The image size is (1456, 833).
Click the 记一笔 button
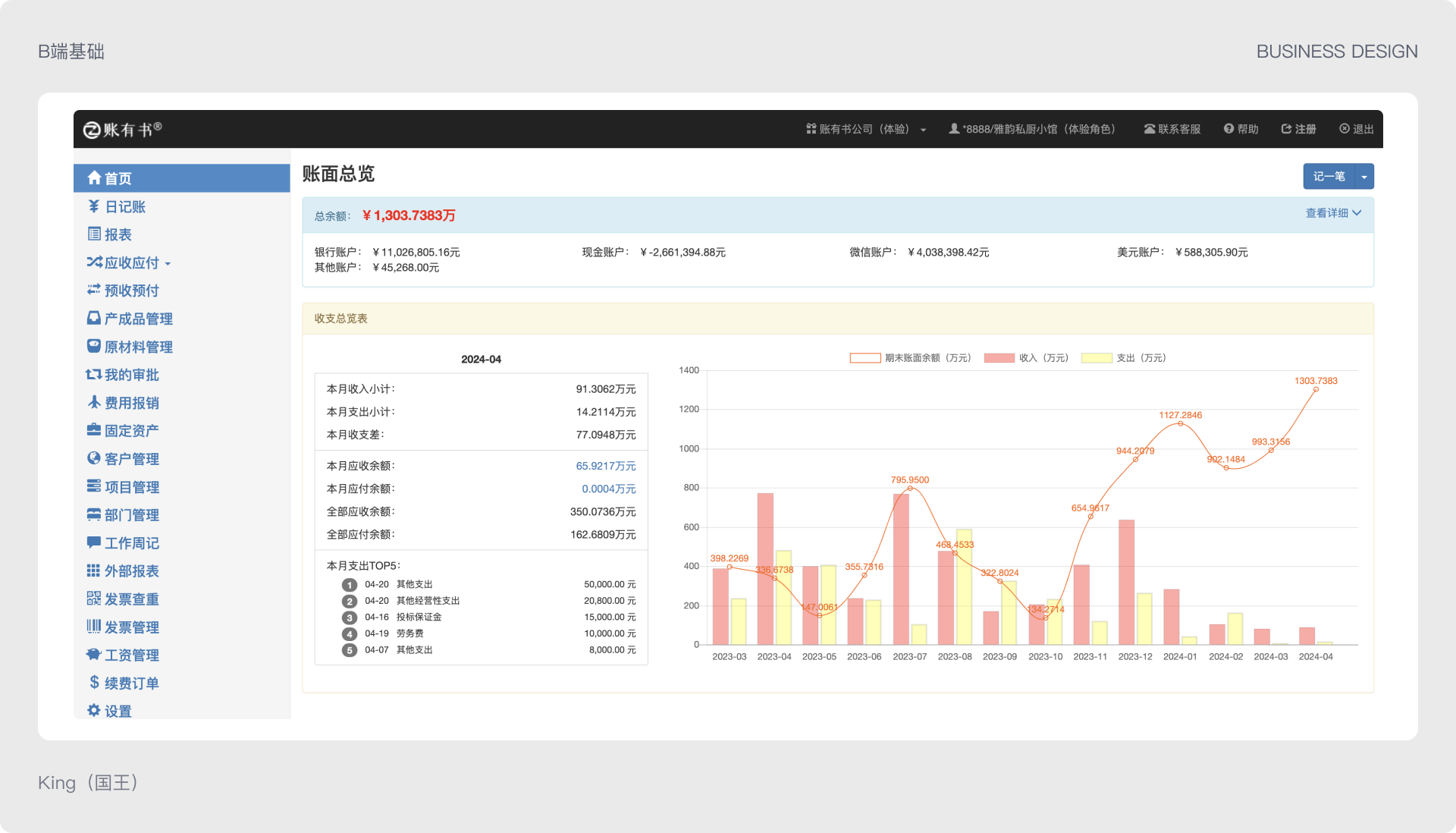coord(1329,177)
